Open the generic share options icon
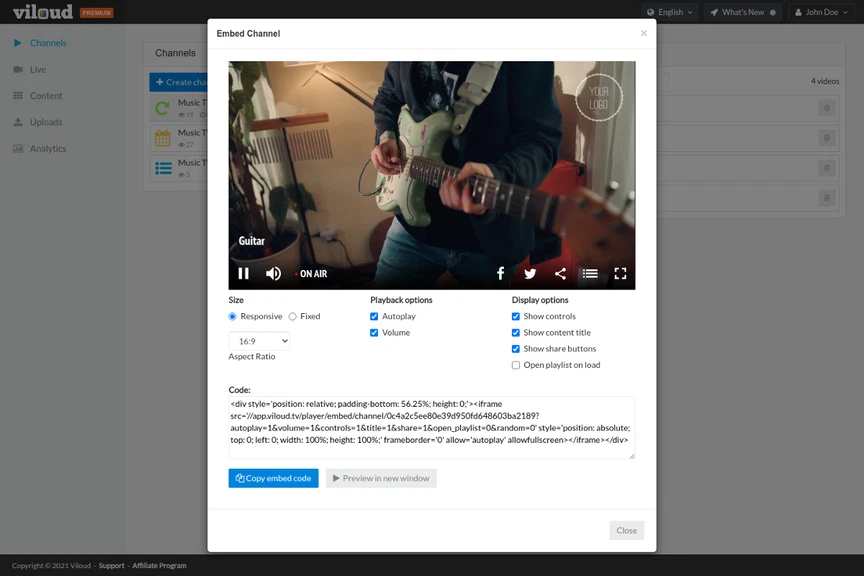864x576 pixels. 560,272
